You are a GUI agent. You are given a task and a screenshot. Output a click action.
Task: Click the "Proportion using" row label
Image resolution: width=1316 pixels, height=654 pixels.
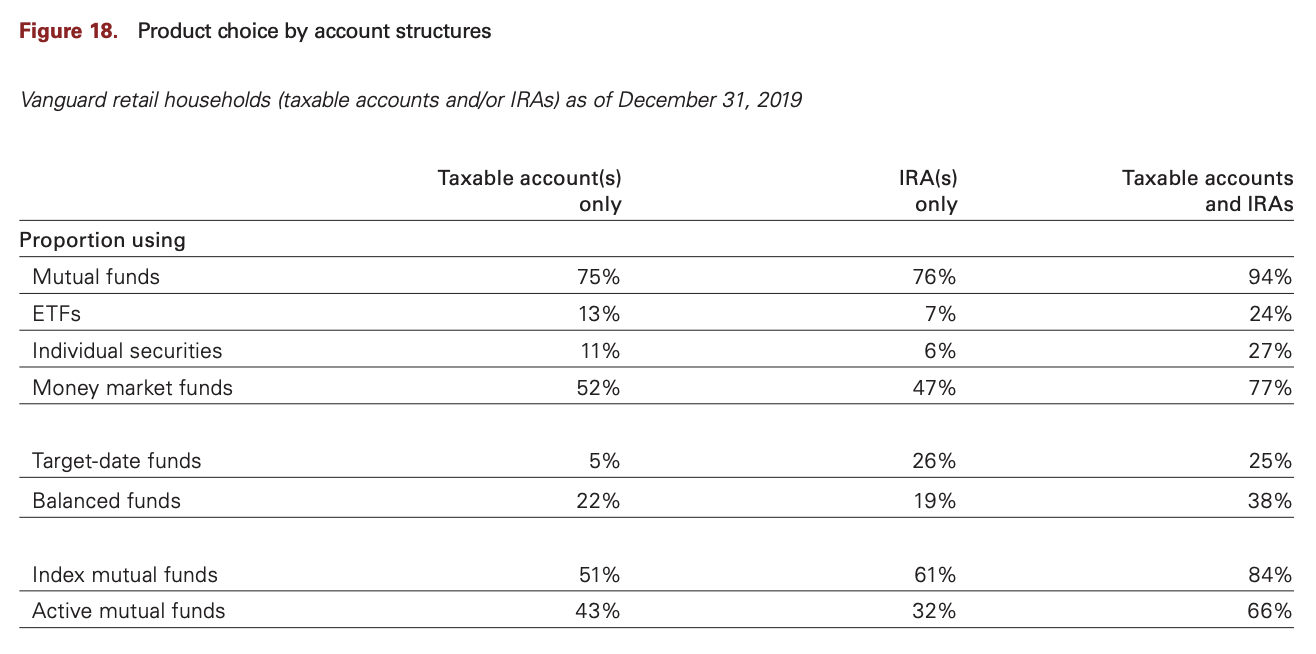tap(102, 240)
